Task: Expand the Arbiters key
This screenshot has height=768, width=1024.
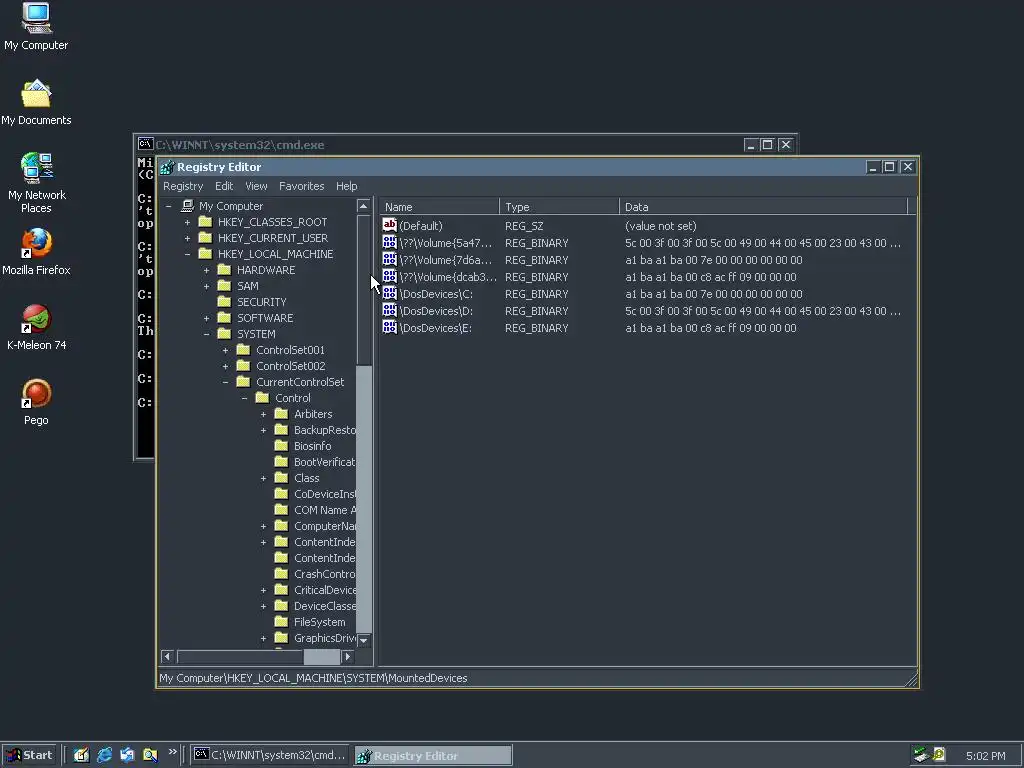Action: (263, 414)
